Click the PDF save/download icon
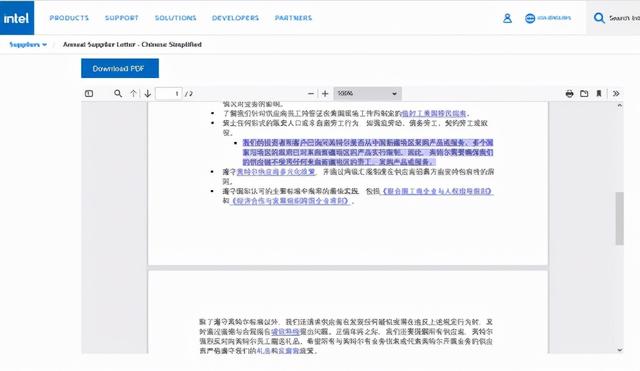 click(584, 93)
